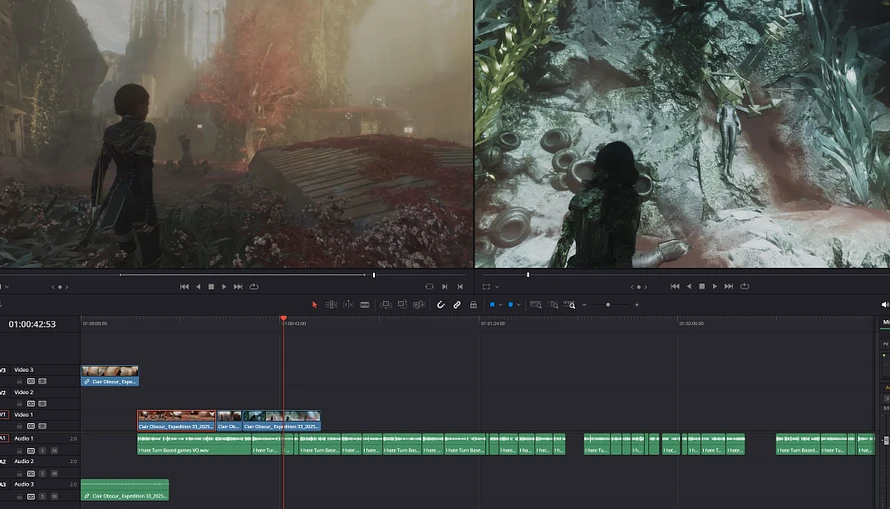890x509 pixels.
Task: Zoom in timeline with plus button
Action: pyautogui.click(x=637, y=305)
